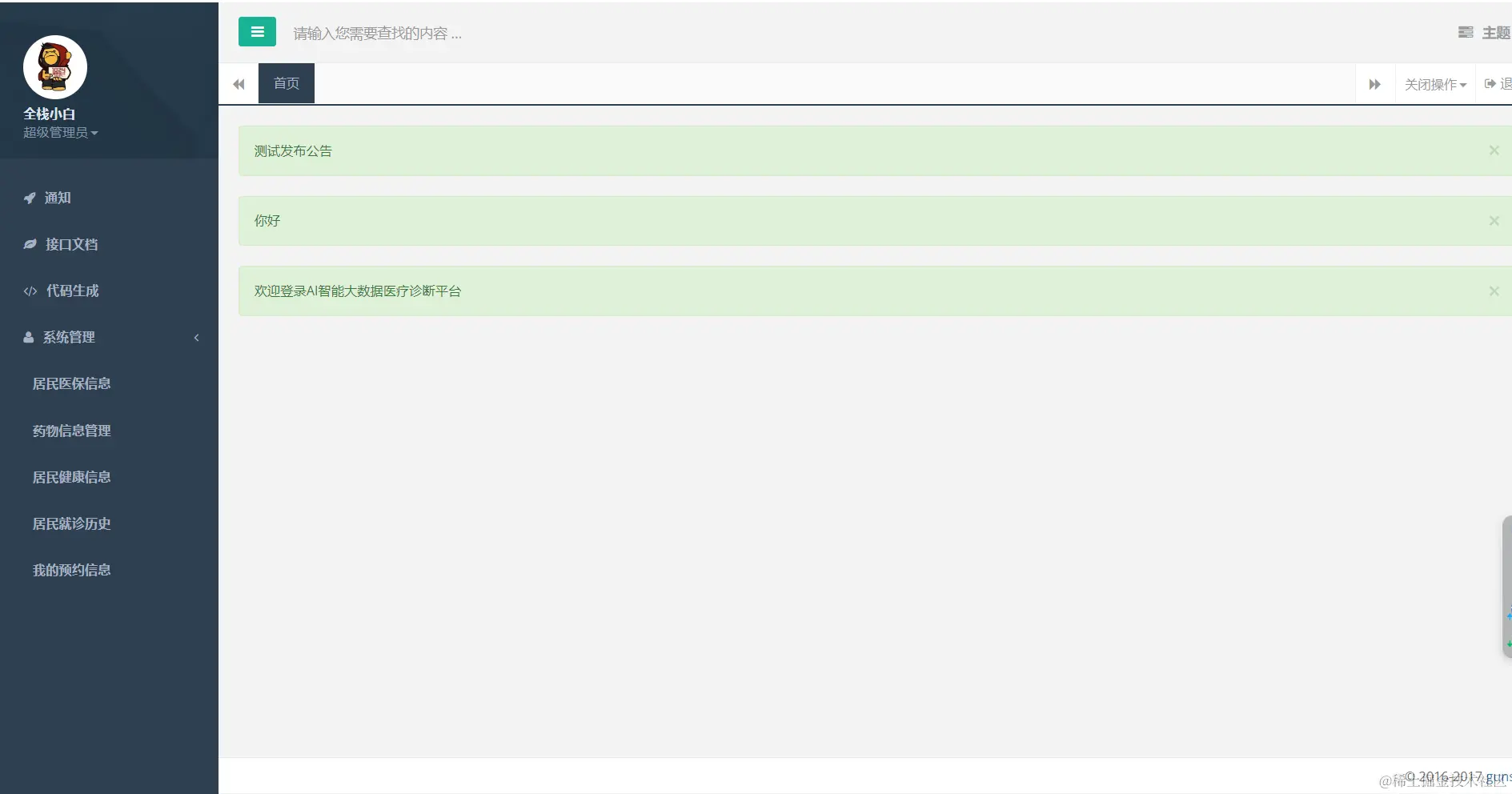
Task: Click the tab scroll-right double arrow
Action: tap(1375, 84)
